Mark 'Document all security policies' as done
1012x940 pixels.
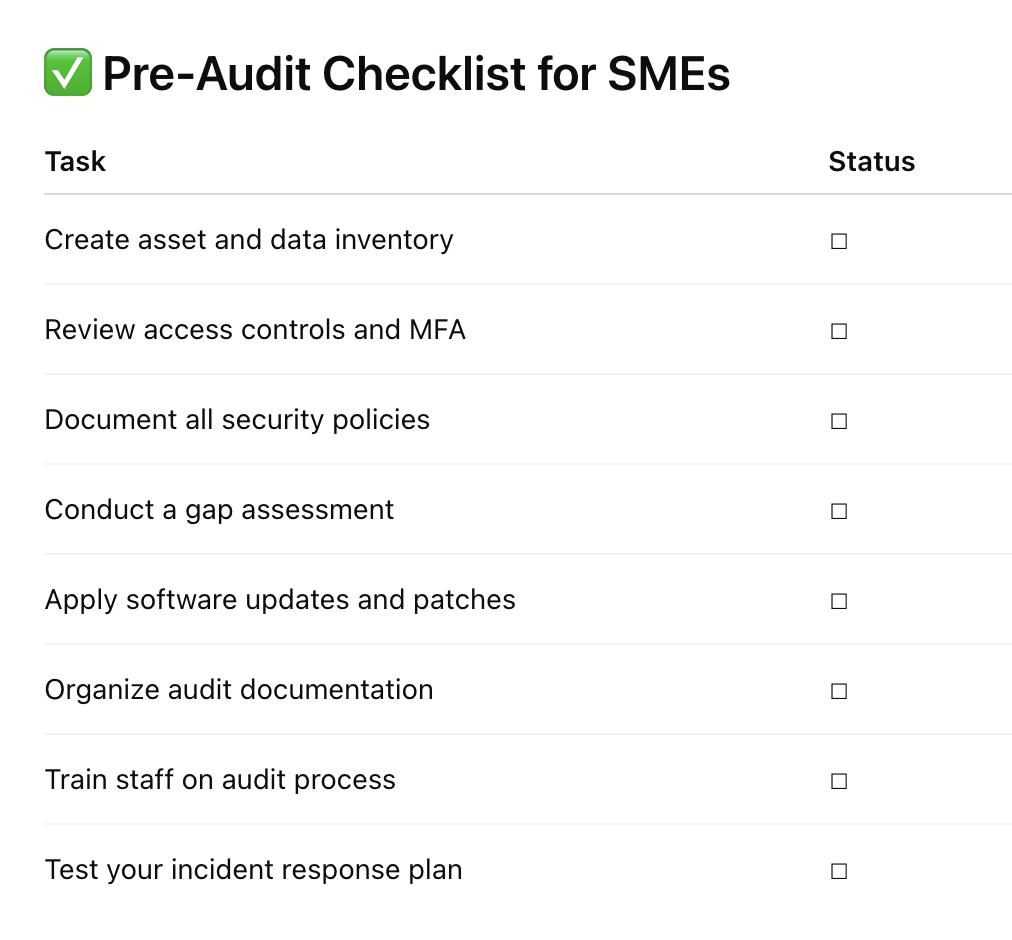click(x=838, y=421)
